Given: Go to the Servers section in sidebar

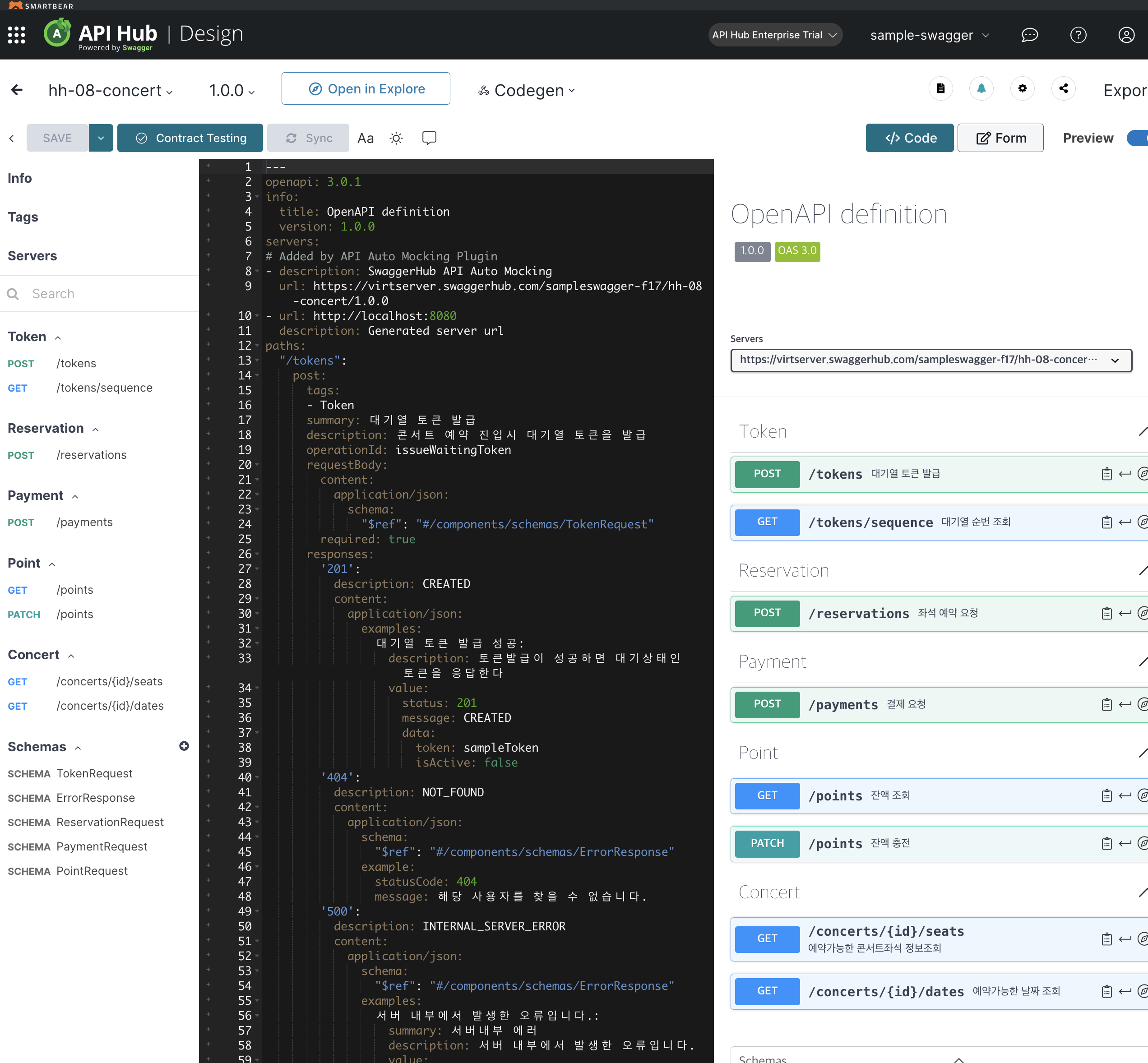Looking at the screenshot, I should click(32, 256).
